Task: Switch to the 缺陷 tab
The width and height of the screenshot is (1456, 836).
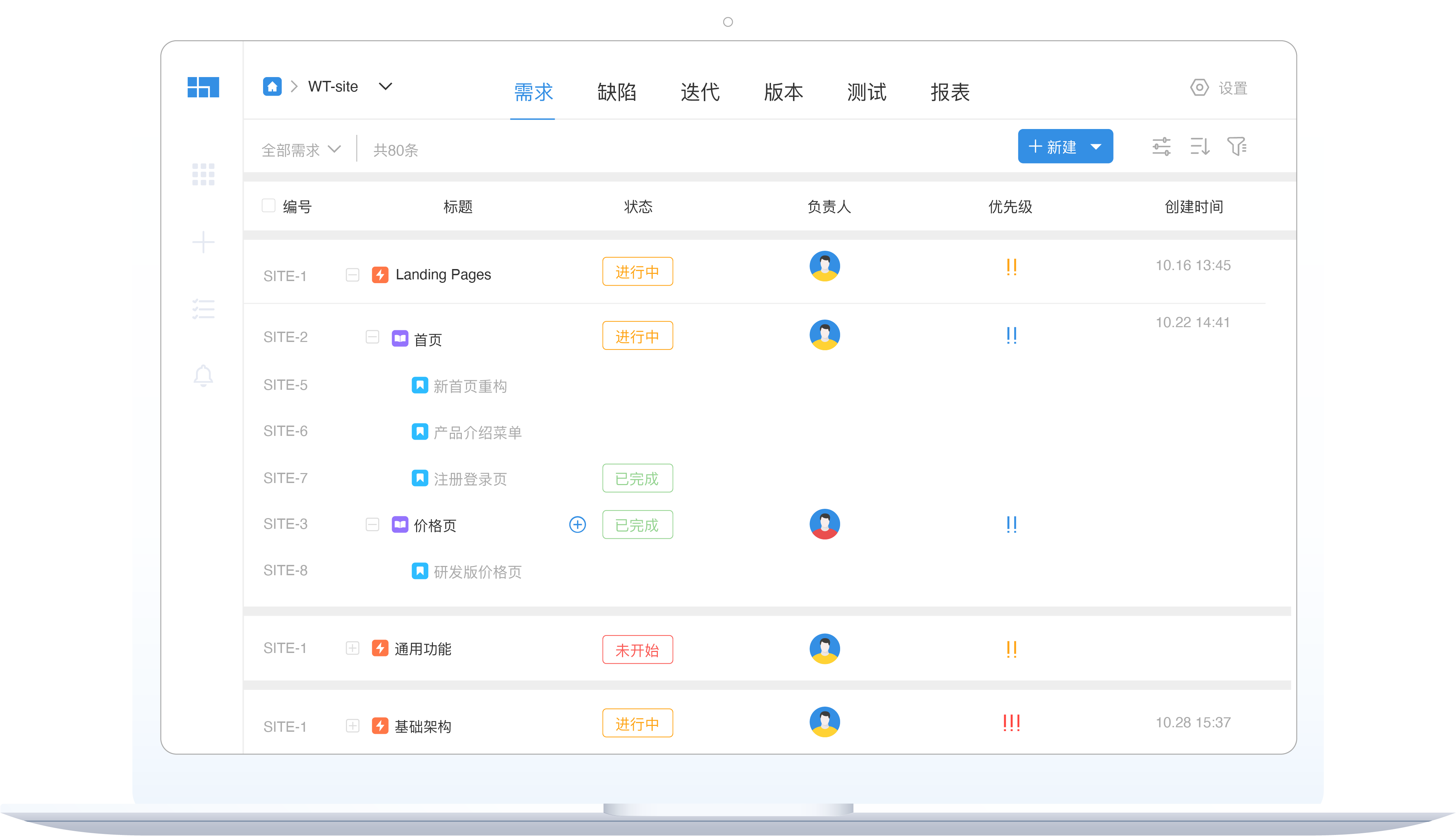Action: coord(616,92)
